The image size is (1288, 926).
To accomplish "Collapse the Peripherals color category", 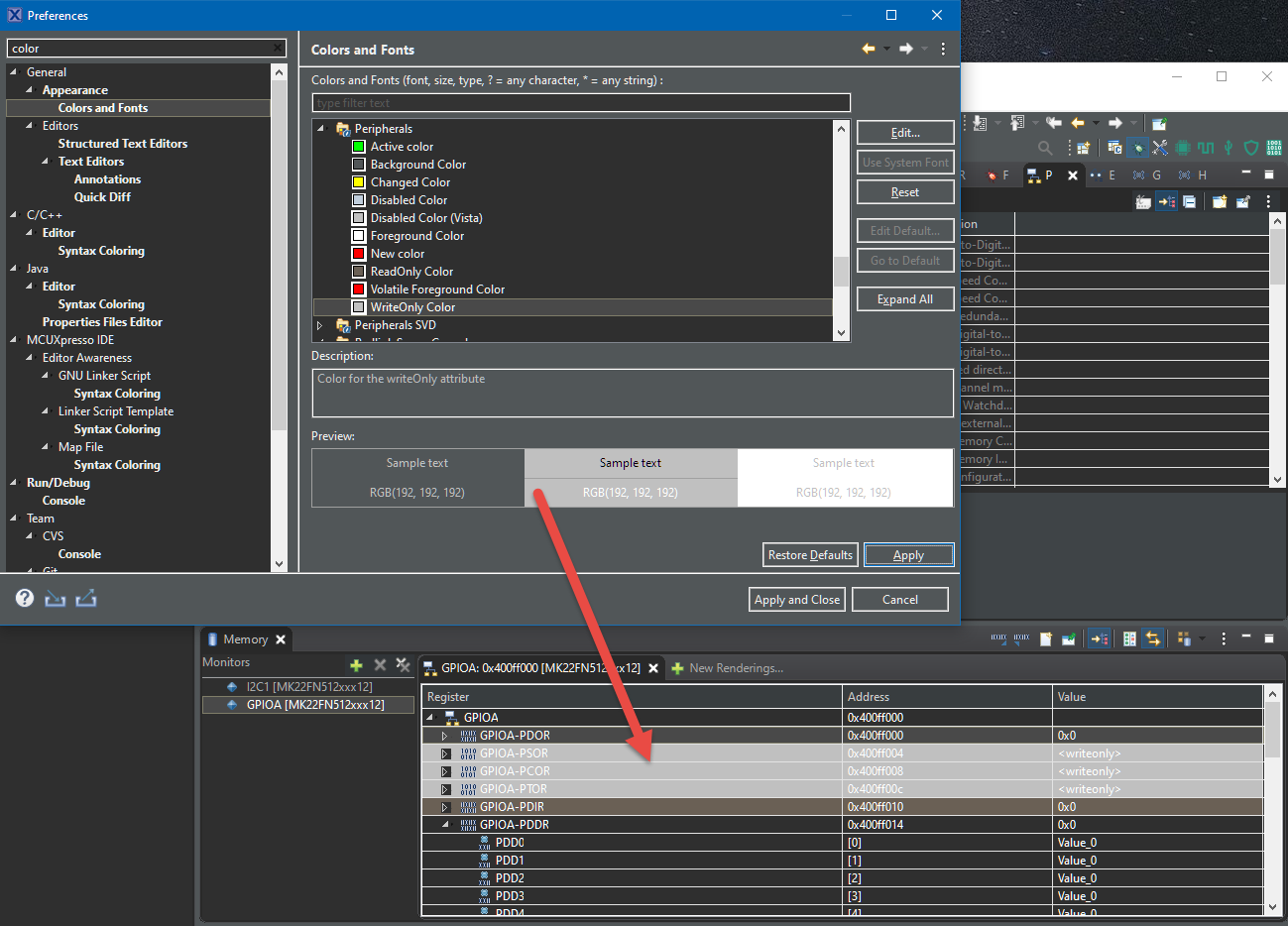I will click(320, 129).
